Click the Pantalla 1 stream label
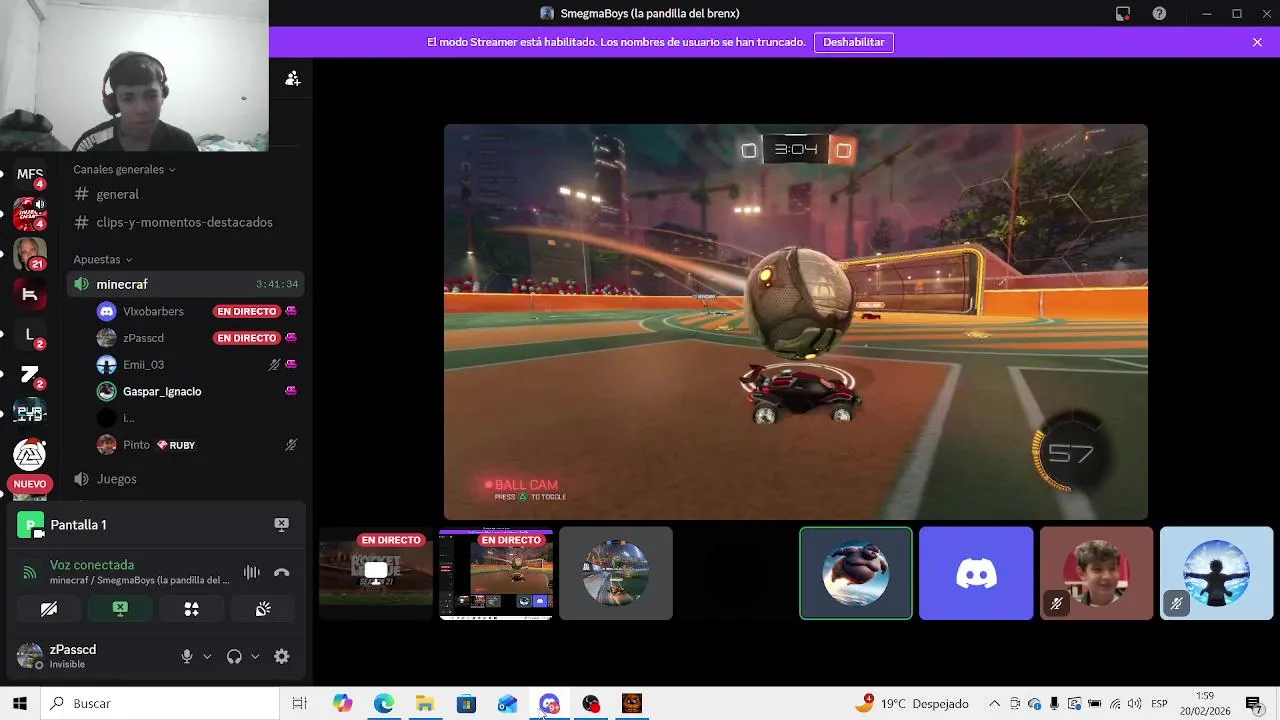The image size is (1280, 720). [x=78, y=525]
